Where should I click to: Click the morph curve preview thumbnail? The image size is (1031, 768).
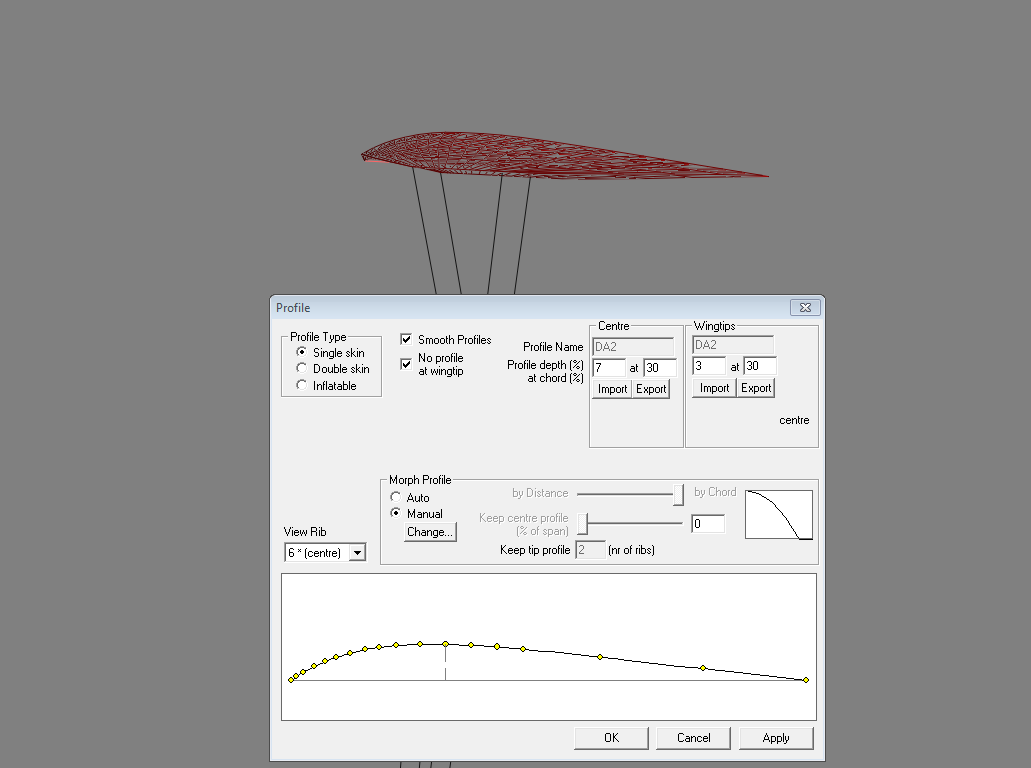(778, 515)
